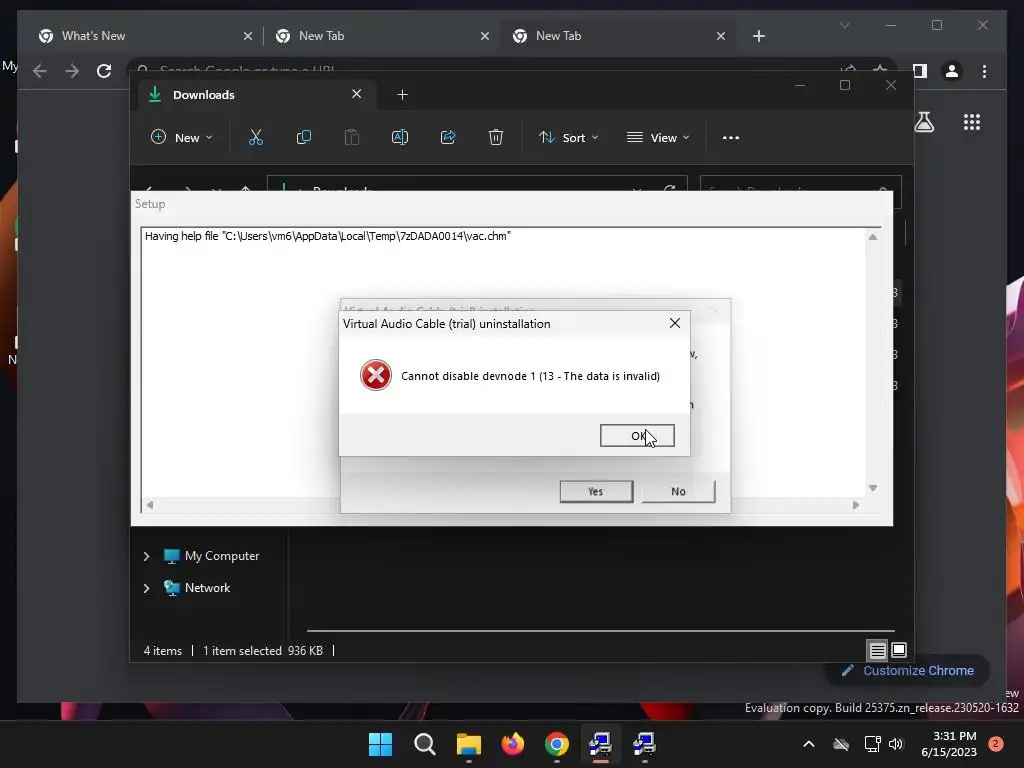This screenshot has width=1024, height=768.
Task: Open Windows Search from the taskbar
Action: pyautogui.click(x=424, y=744)
